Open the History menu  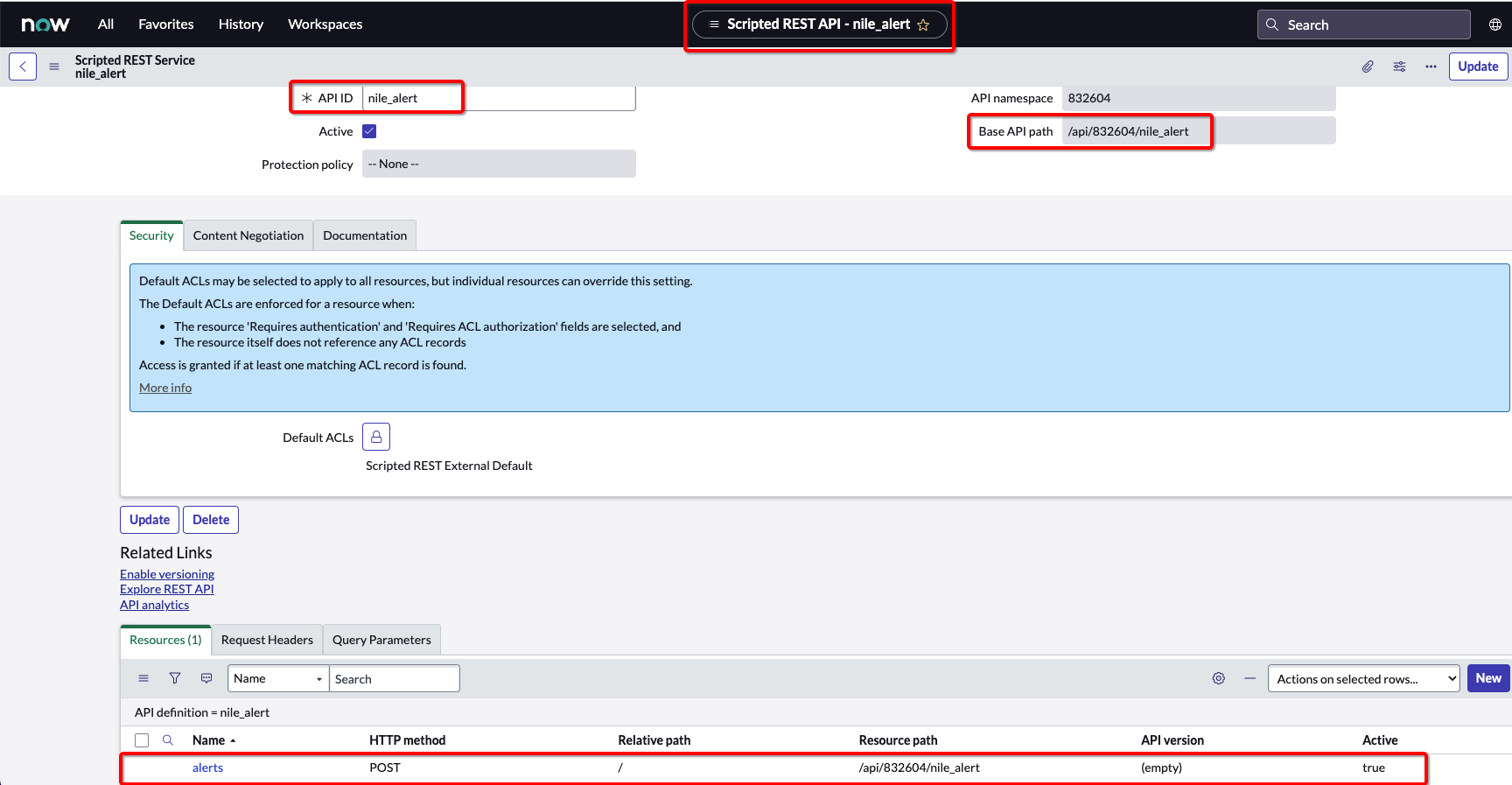click(241, 25)
